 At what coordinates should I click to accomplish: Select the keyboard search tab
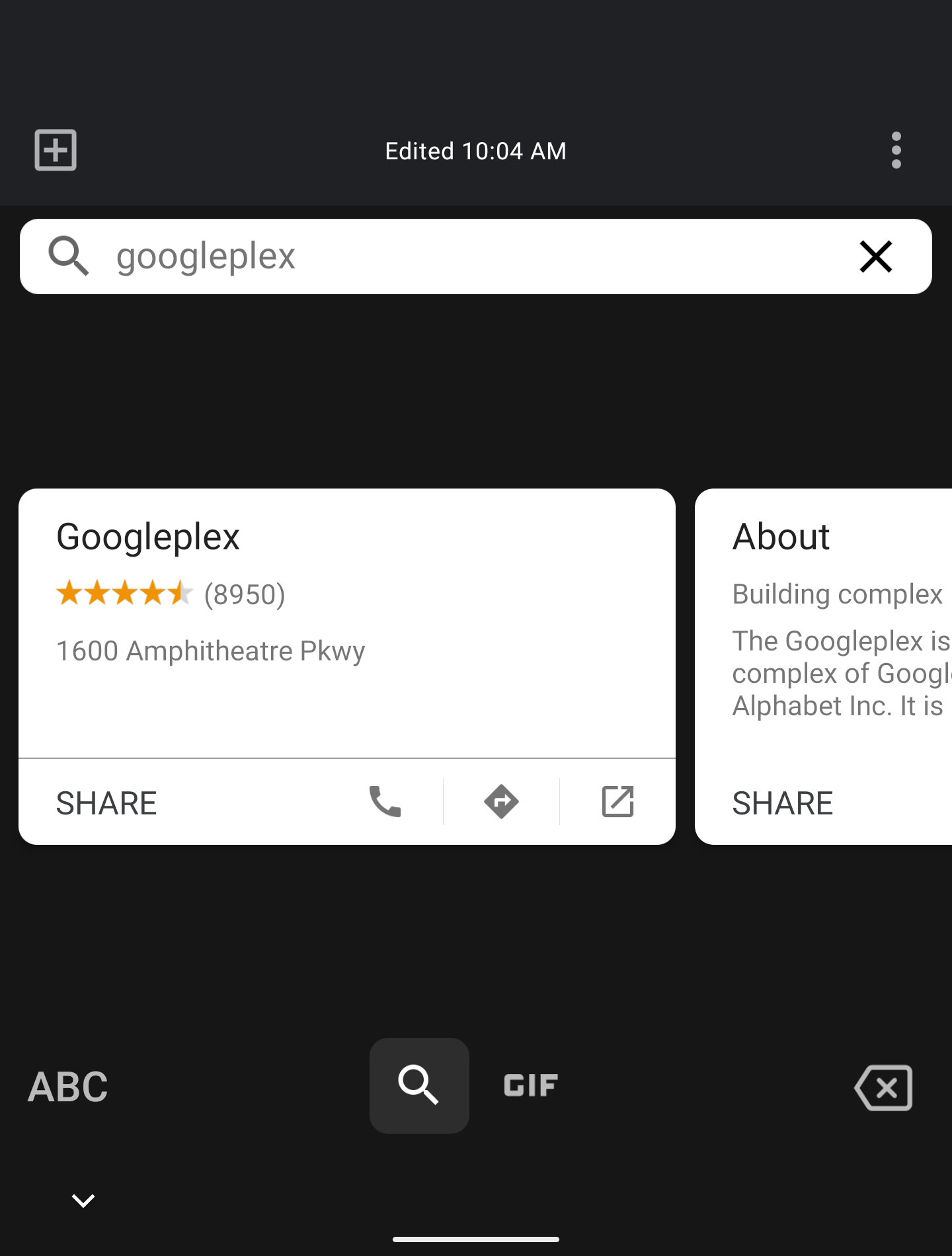[419, 1085]
